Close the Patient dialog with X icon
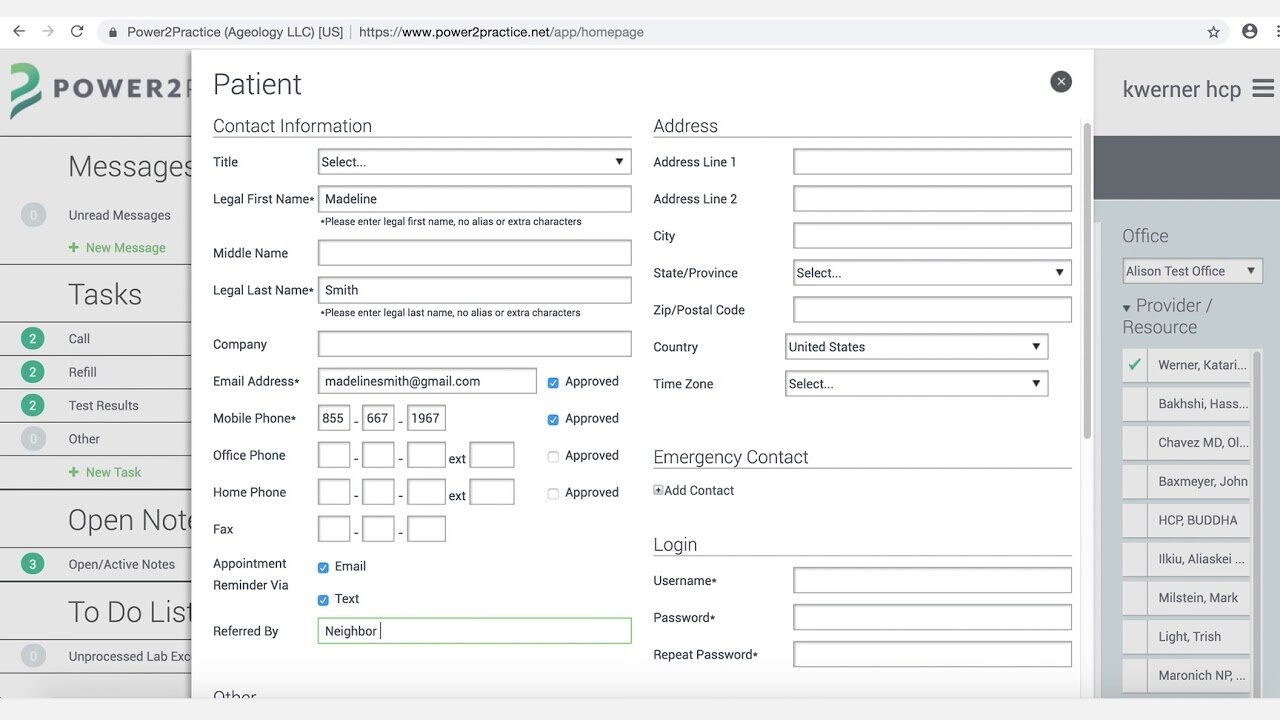Screen dimensions: 1280x720 point(1061,82)
